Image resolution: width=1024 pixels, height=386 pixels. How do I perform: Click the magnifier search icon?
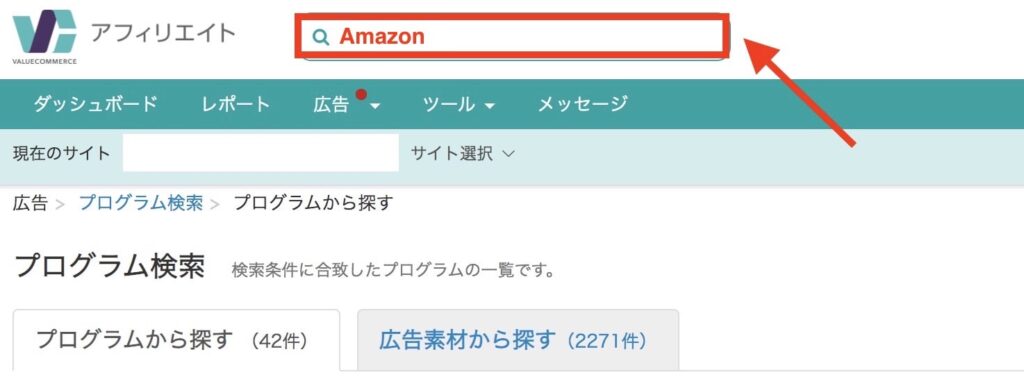tap(320, 37)
